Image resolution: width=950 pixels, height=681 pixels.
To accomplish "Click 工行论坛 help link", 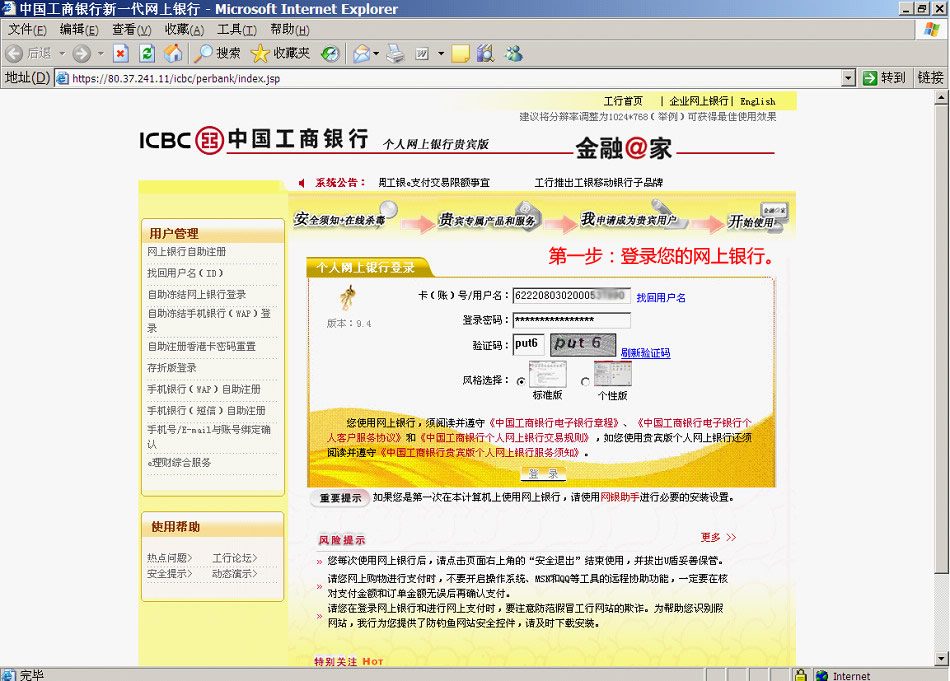I will point(234,557).
